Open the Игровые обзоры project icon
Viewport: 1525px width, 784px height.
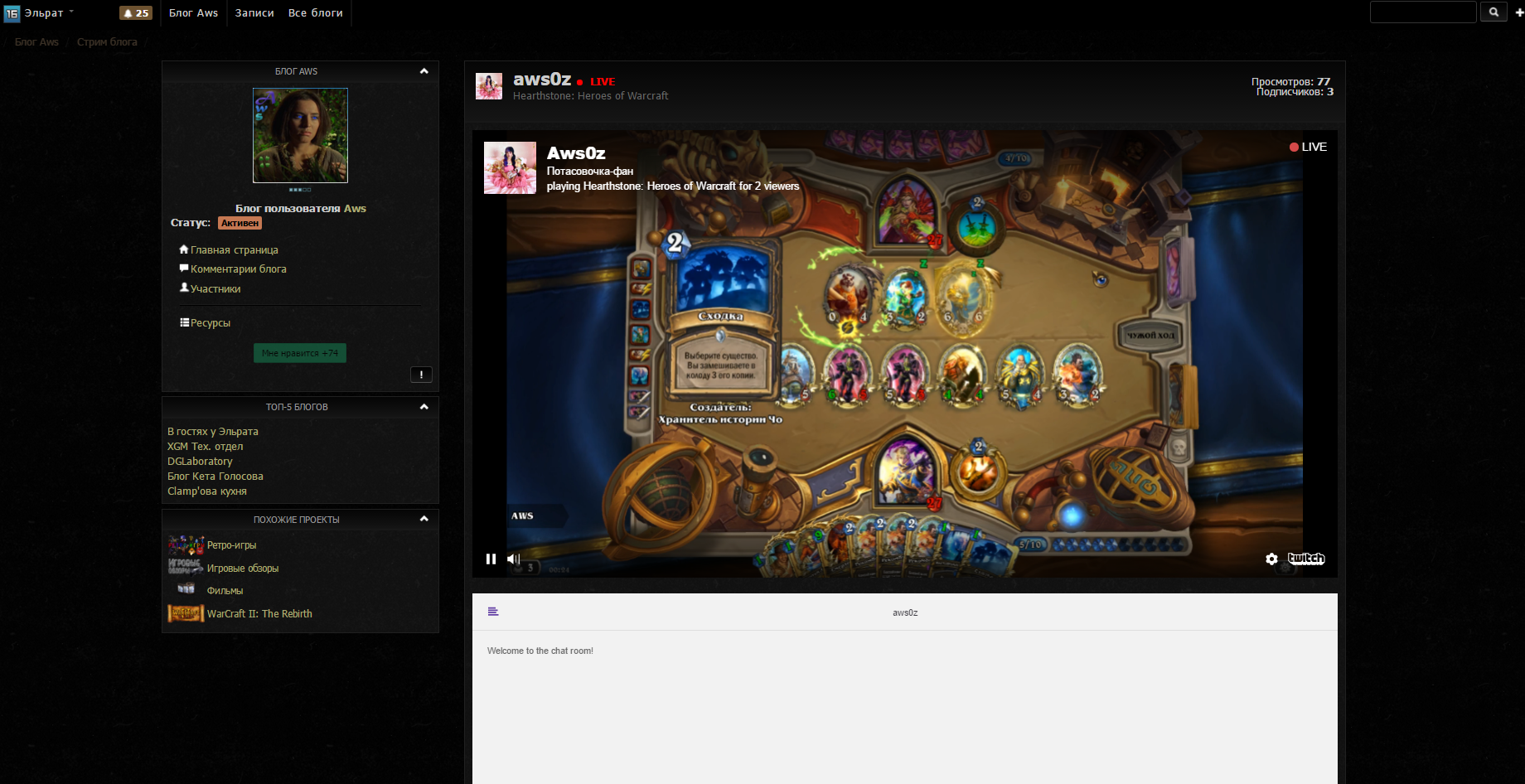(x=186, y=567)
